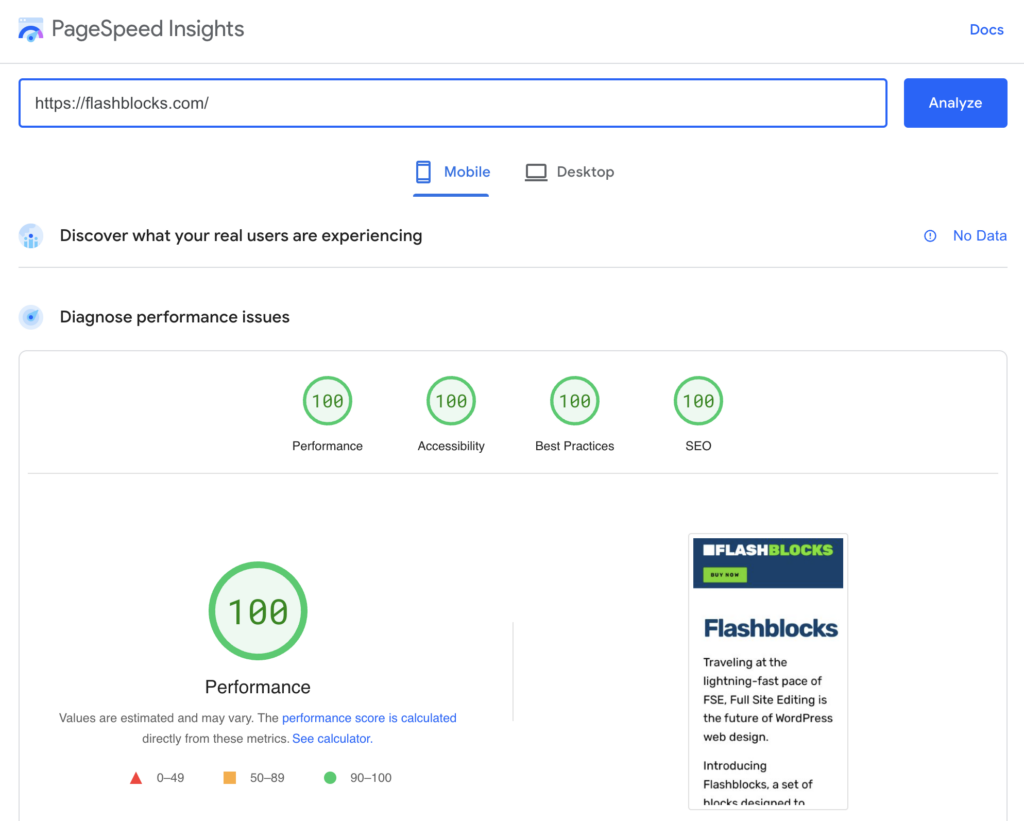
Task: Click the SEO label
Action: 698,446
